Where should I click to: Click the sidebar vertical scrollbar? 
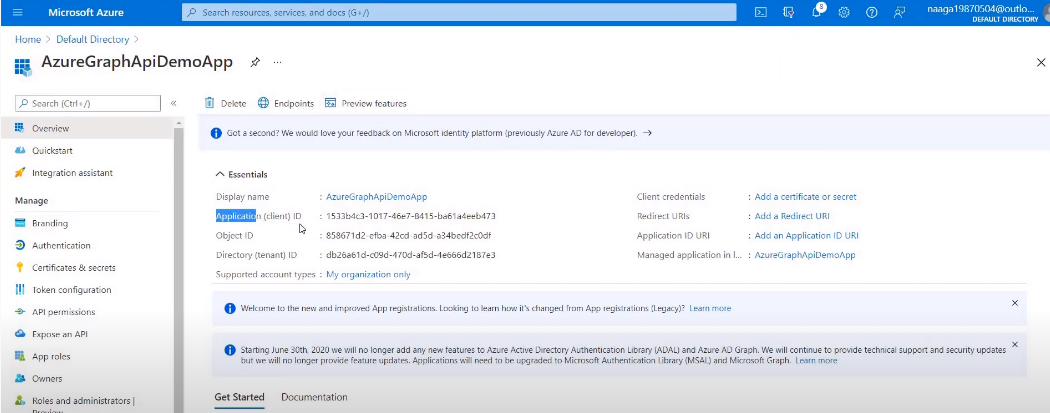pyautogui.click(x=178, y=268)
